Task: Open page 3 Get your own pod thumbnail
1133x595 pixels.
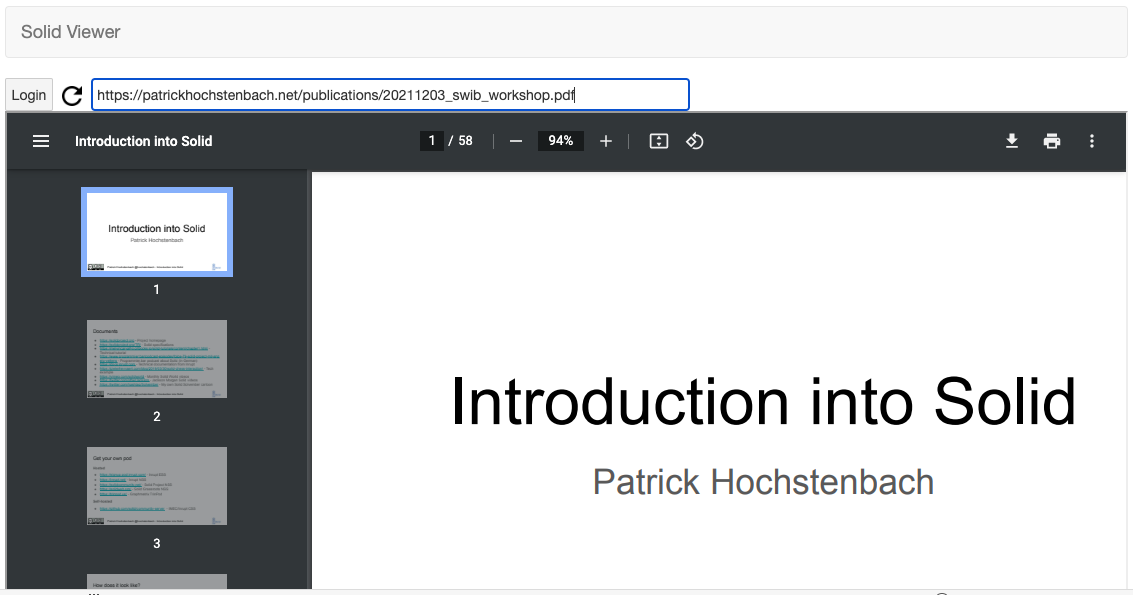Action: click(x=157, y=486)
